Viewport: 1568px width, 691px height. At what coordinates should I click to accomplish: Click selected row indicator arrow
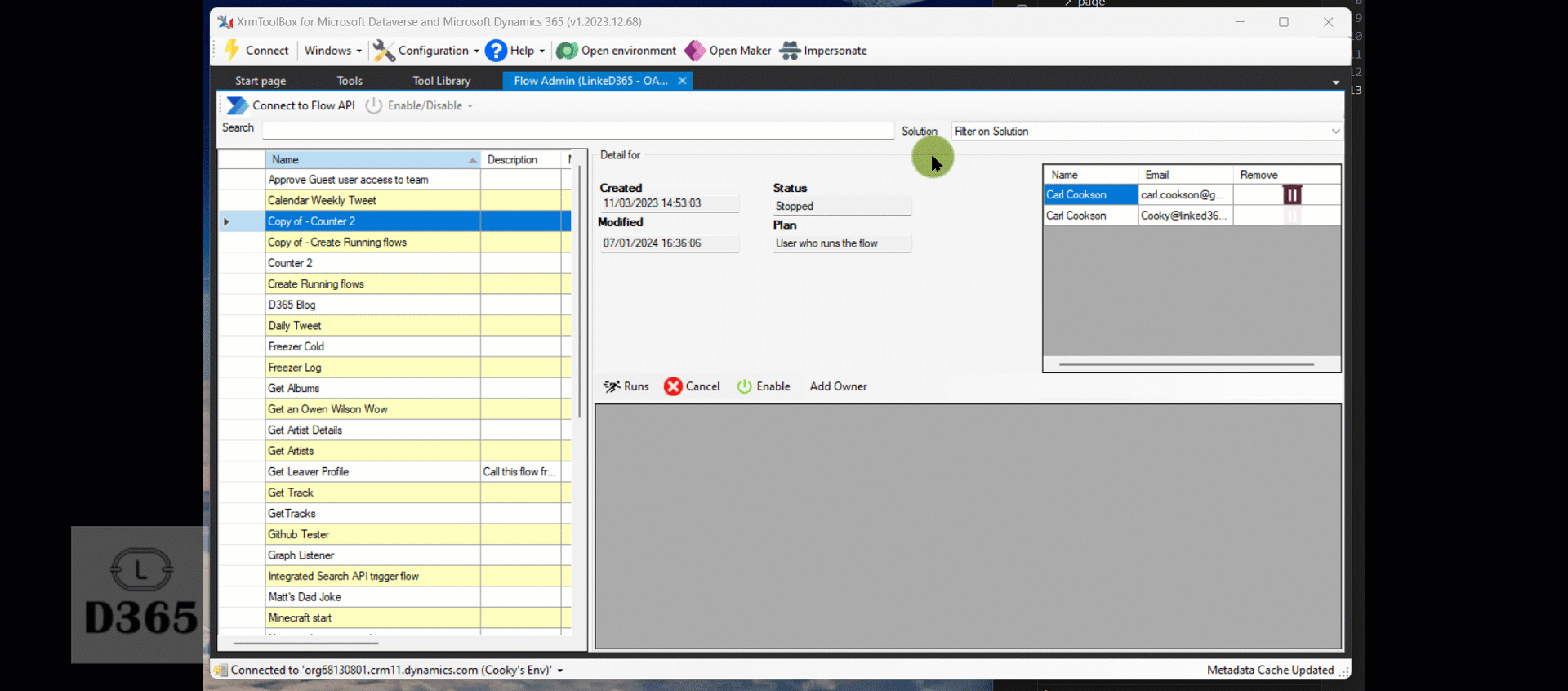pyautogui.click(x=226, y=221)
